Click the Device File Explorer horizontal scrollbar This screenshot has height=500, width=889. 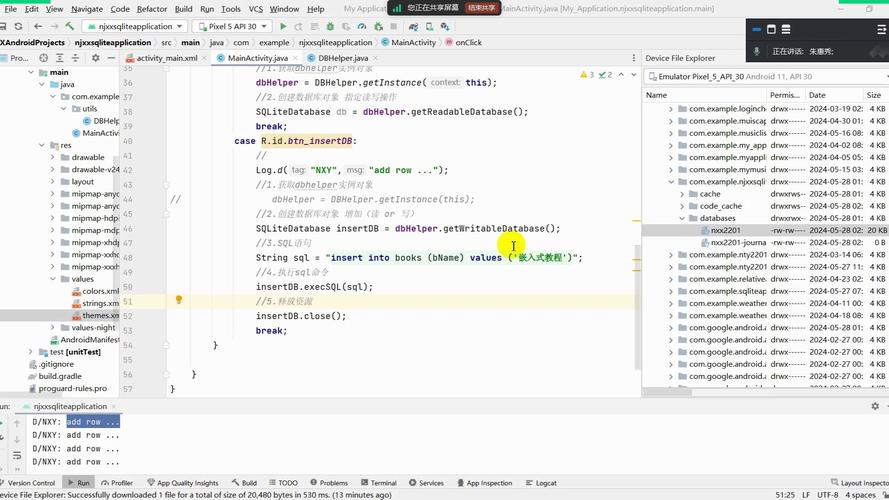pyautogui.click(x=667, y=391)
